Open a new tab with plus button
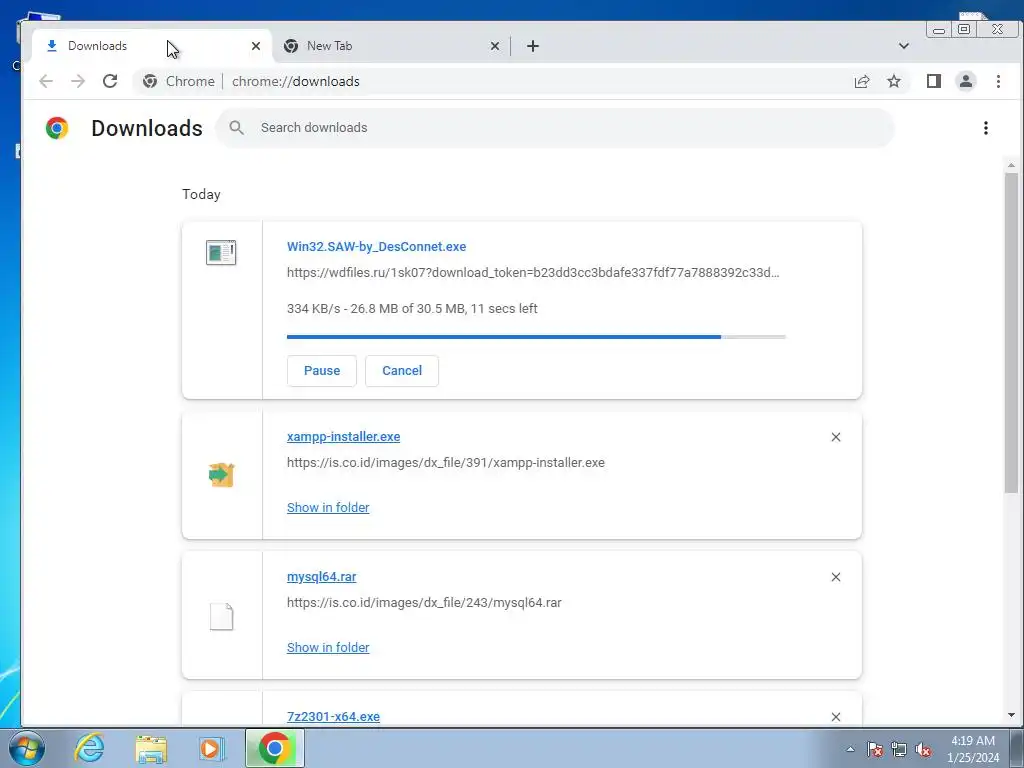 tap(533, 46)
